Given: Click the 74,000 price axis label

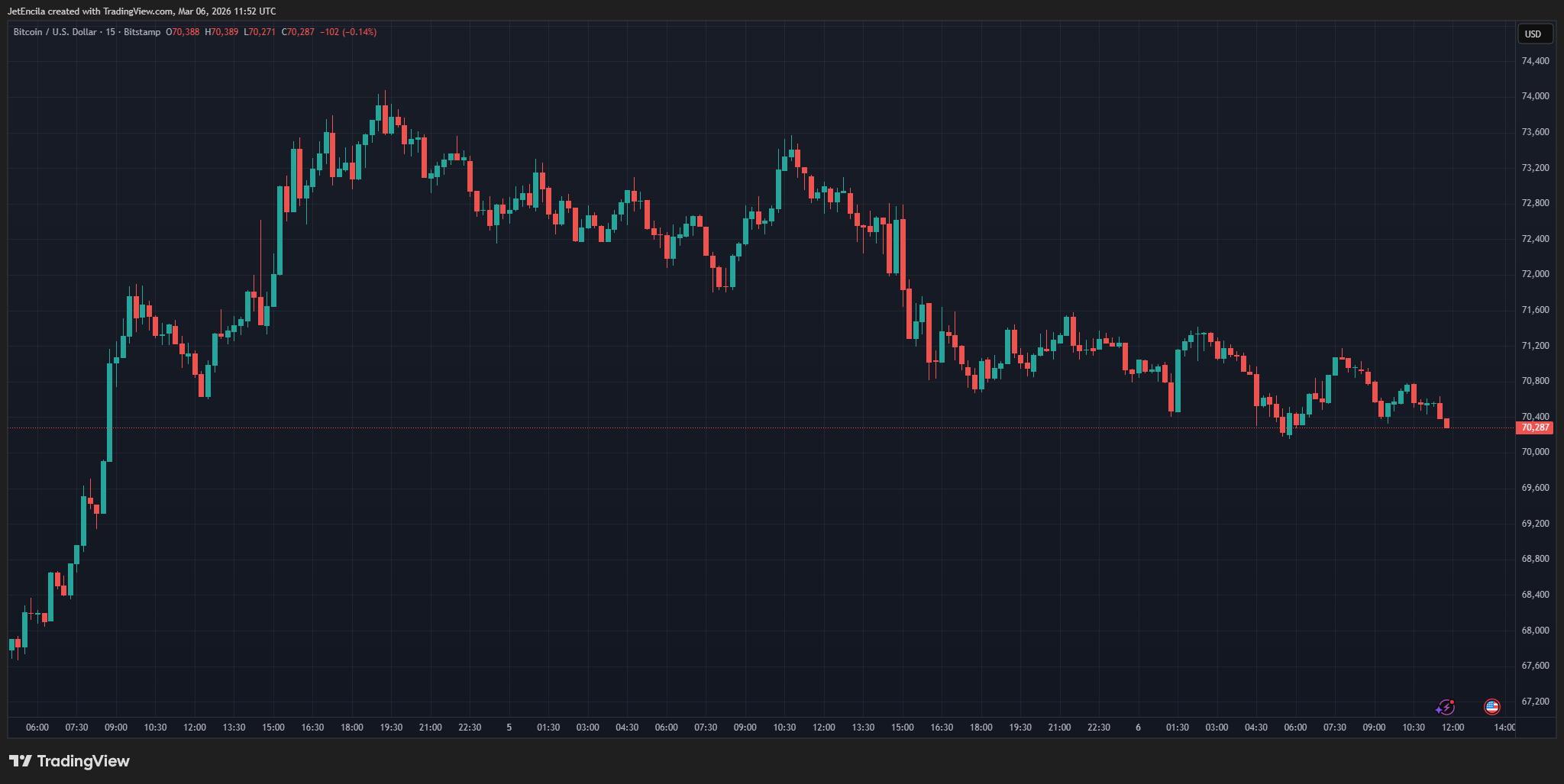Looking at the screenshot, I should click(x=1535, y=96).
